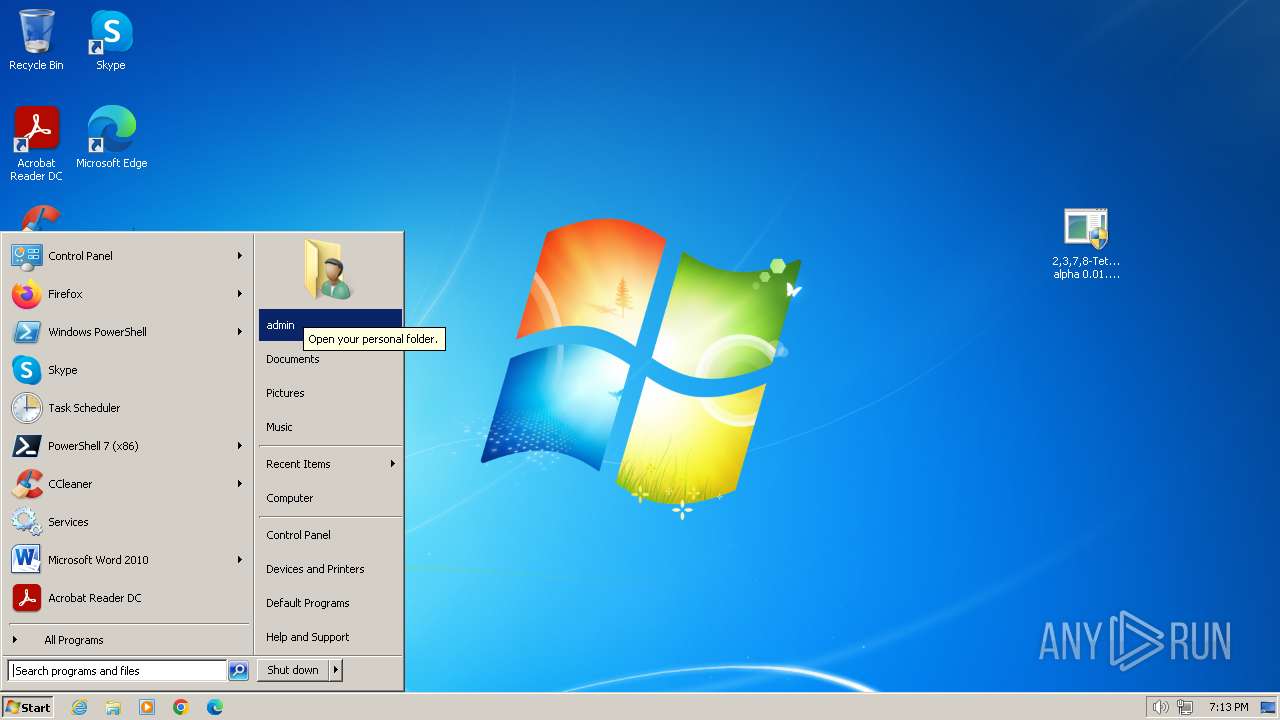Screen dimensions: 1280x720
Task: Open the Shut down options arrow
Action: coord(336,670)
